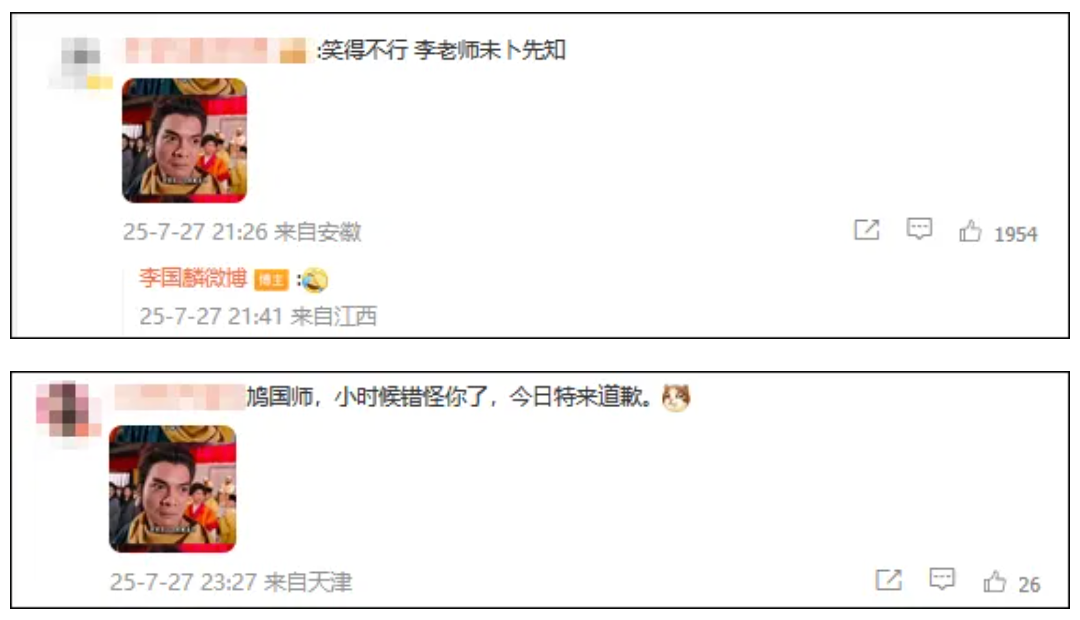Click the first commenter's blurred avatar
This screenshot has height=620, width=1080.
(81, 63)
